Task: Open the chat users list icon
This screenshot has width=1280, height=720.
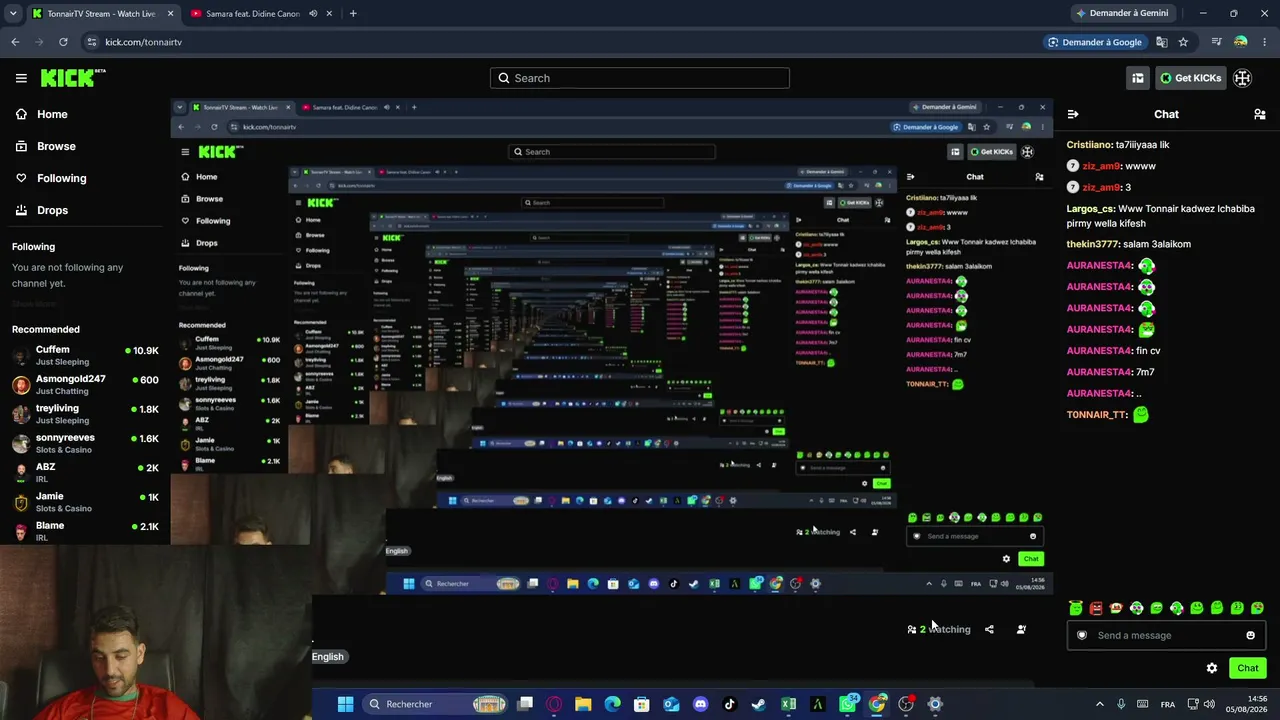Action: (x=1259, y=114)
